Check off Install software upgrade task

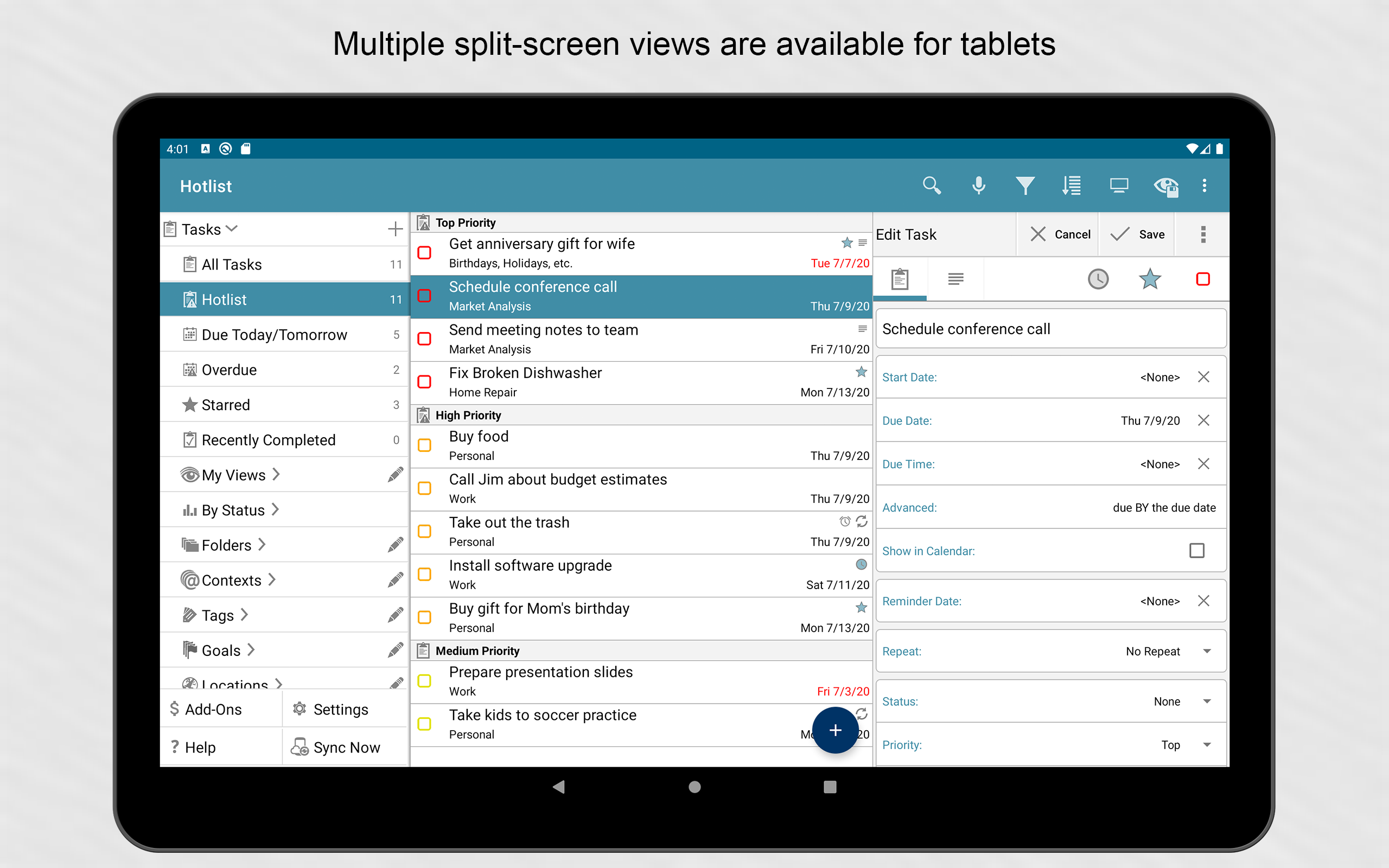(x=424, y=574)
